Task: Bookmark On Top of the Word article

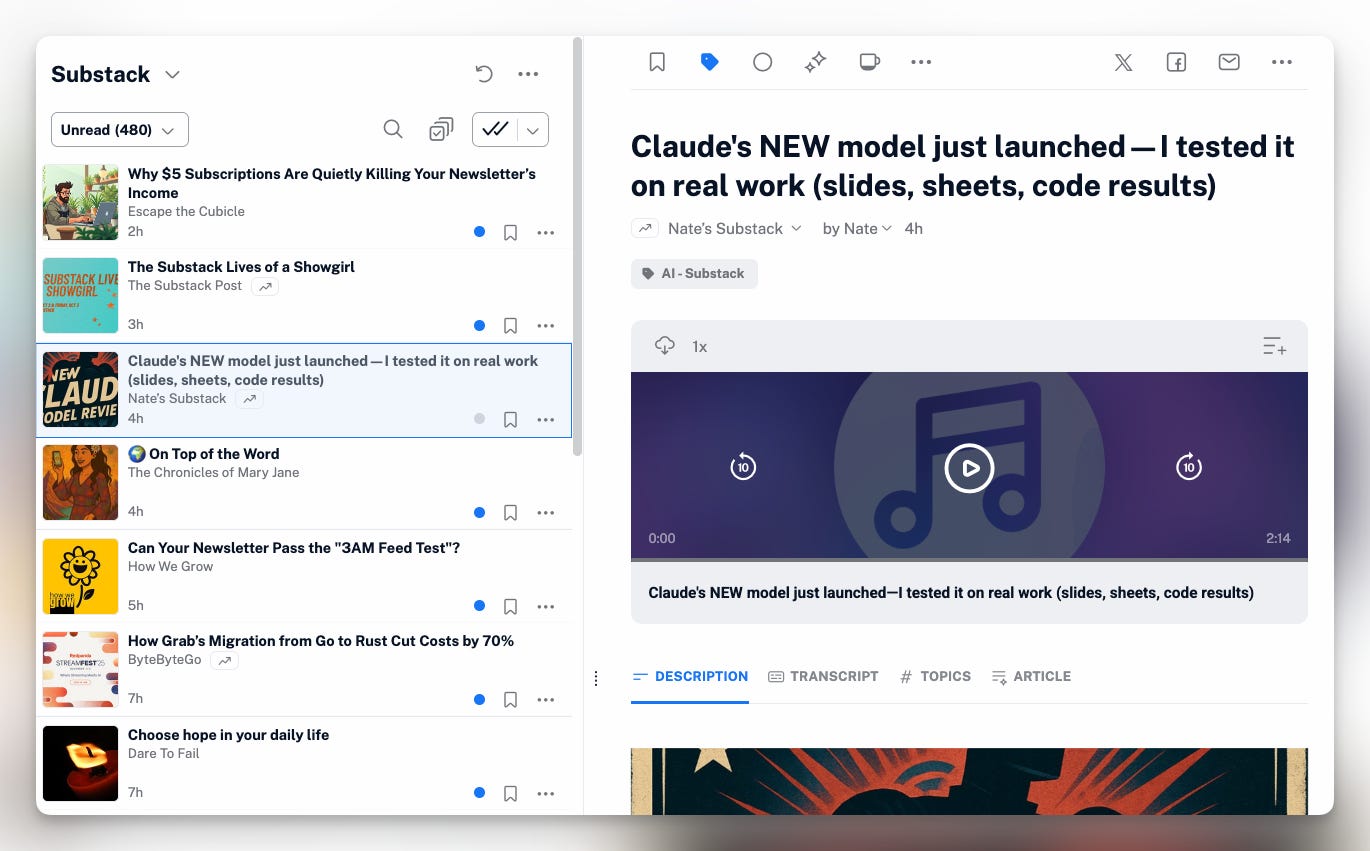Action: pyautogui.click(x=510, y=512)
